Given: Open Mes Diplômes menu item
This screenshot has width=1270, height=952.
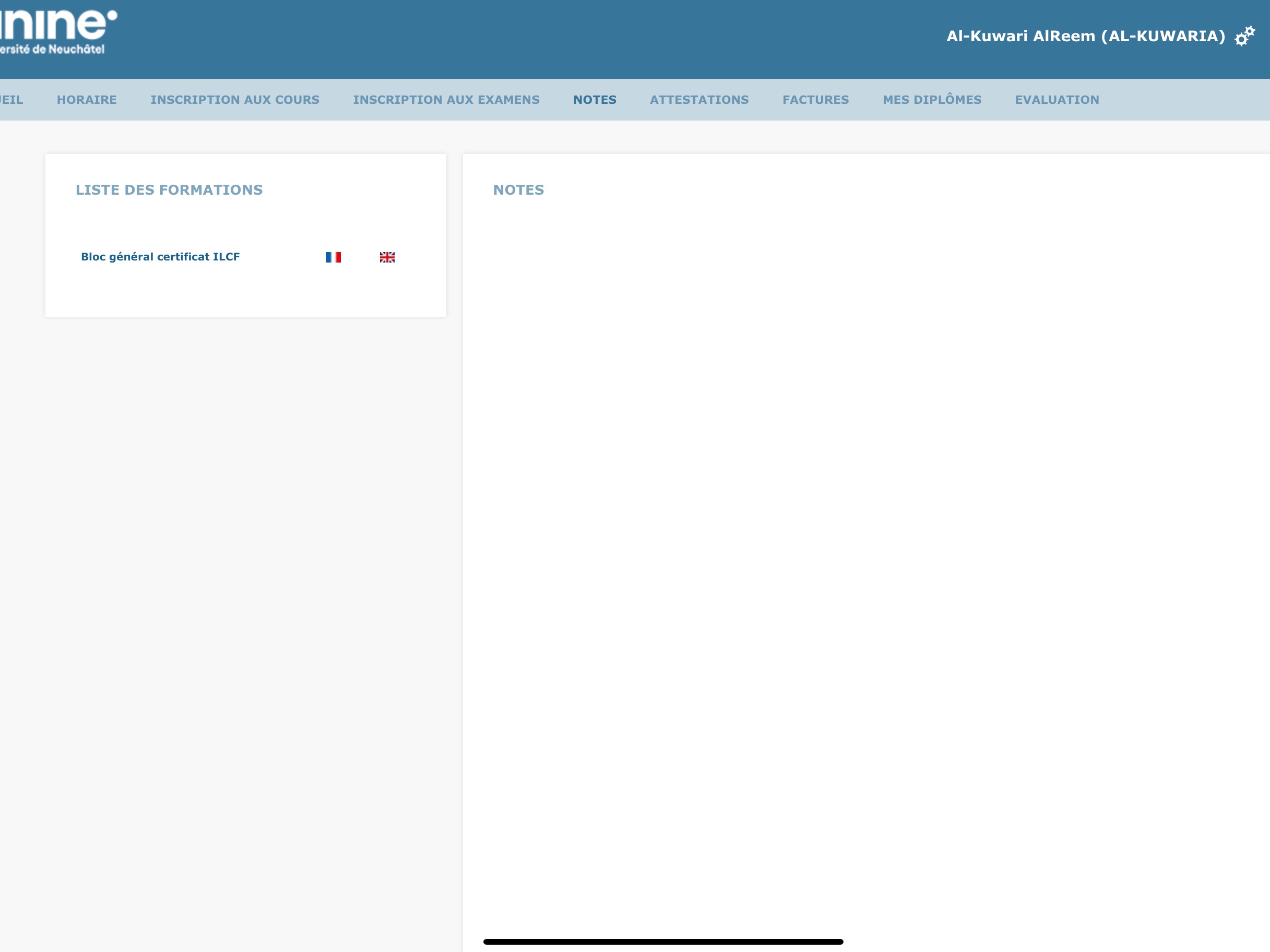Looking at the screenshot, I should point(932,100).
